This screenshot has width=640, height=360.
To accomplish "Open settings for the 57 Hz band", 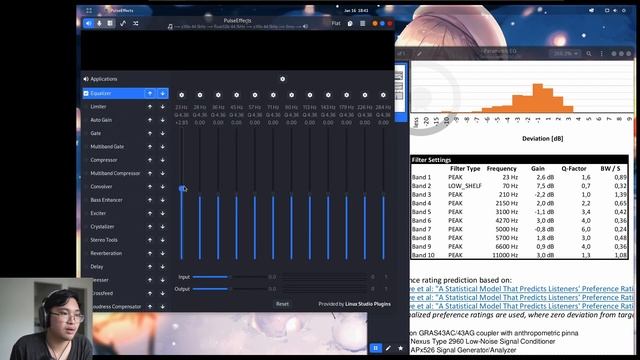I will pos(255,95).
